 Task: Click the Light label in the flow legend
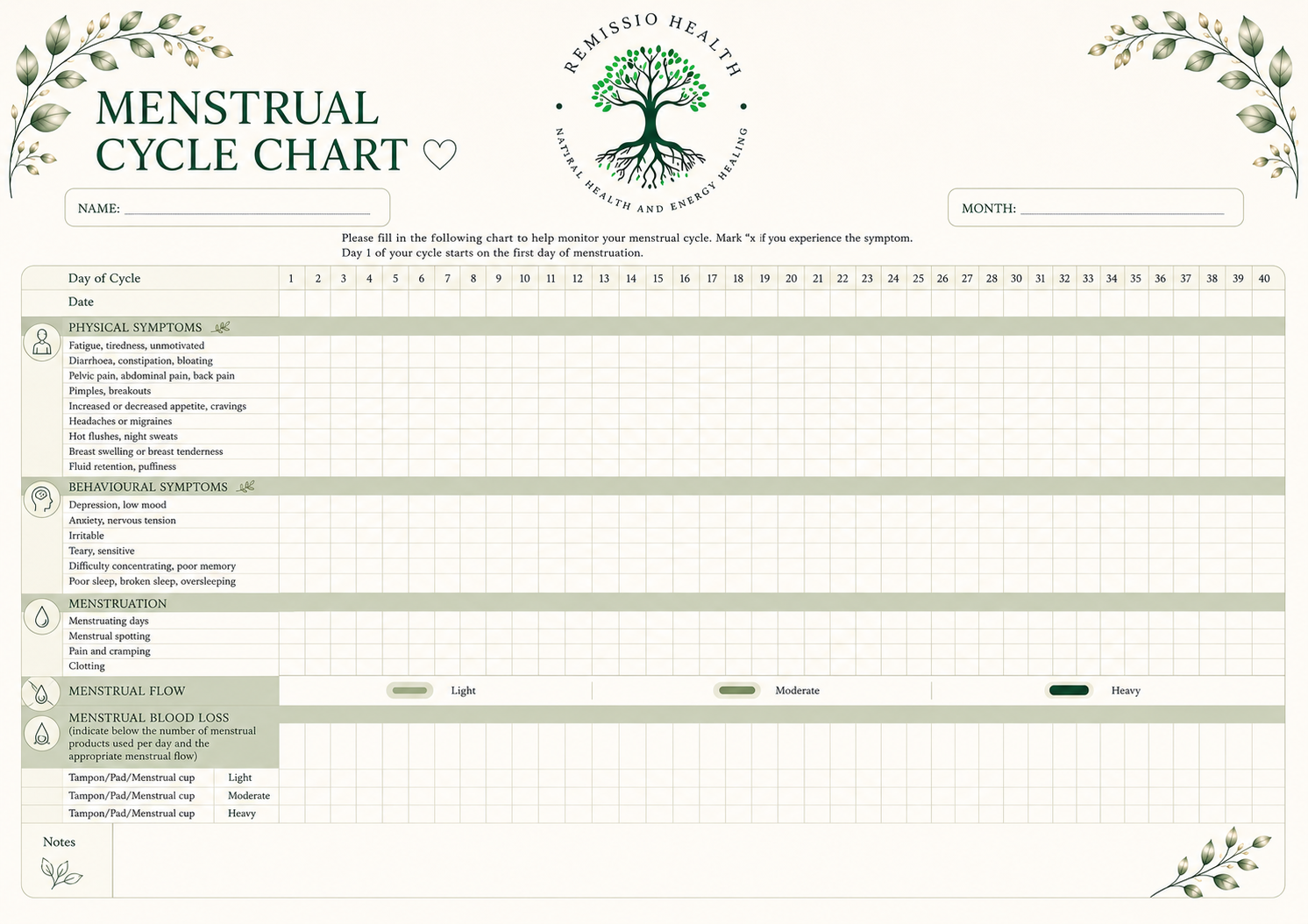pos(463,691)
